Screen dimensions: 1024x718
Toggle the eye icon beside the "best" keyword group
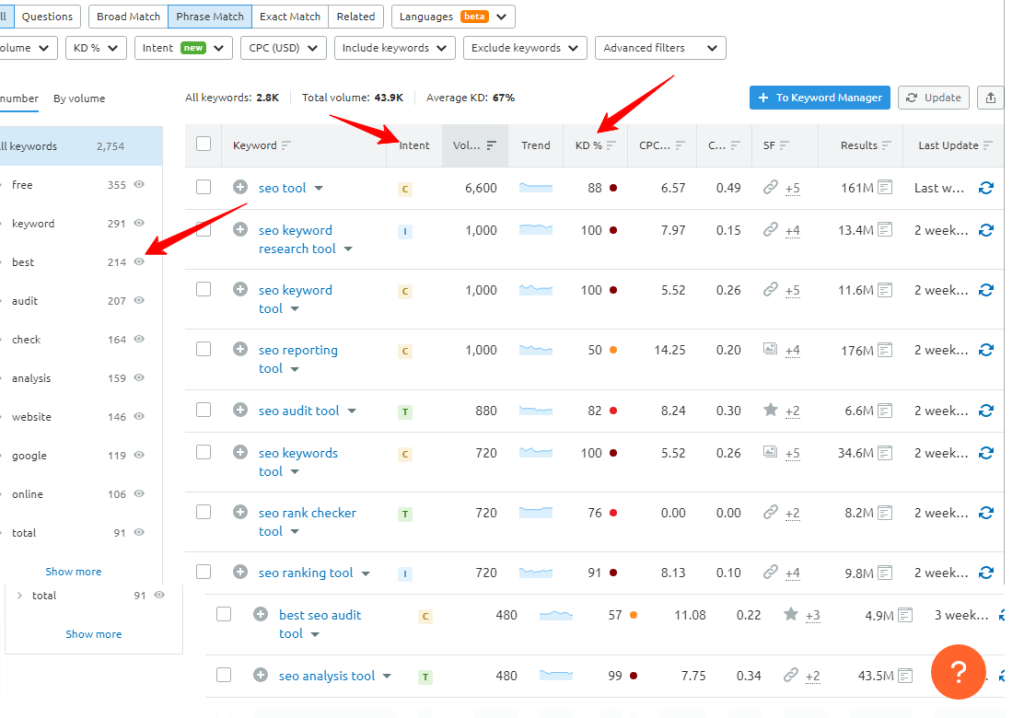click(x=139, y=262)
